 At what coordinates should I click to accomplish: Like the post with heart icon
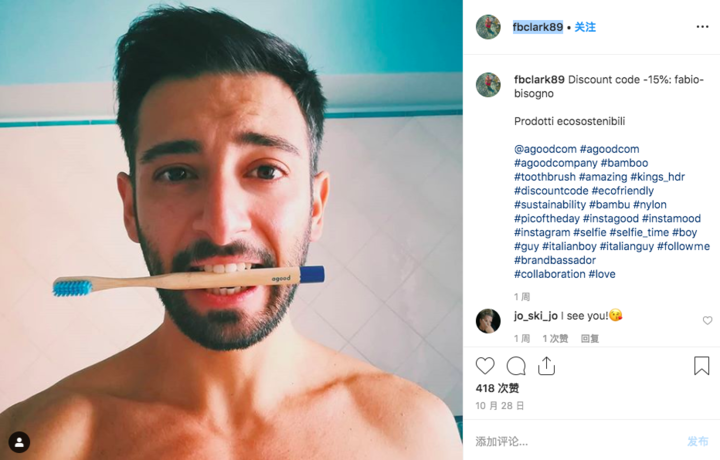485,366
